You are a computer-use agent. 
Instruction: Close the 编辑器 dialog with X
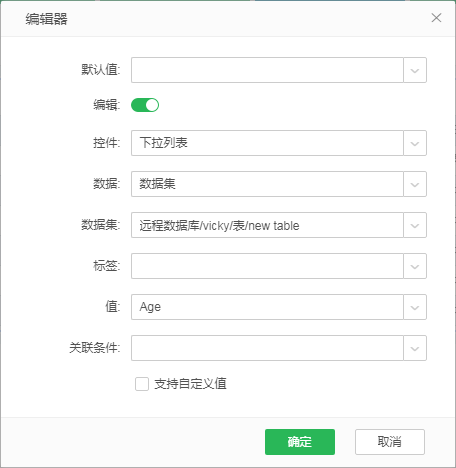click(x=436, y=18)
